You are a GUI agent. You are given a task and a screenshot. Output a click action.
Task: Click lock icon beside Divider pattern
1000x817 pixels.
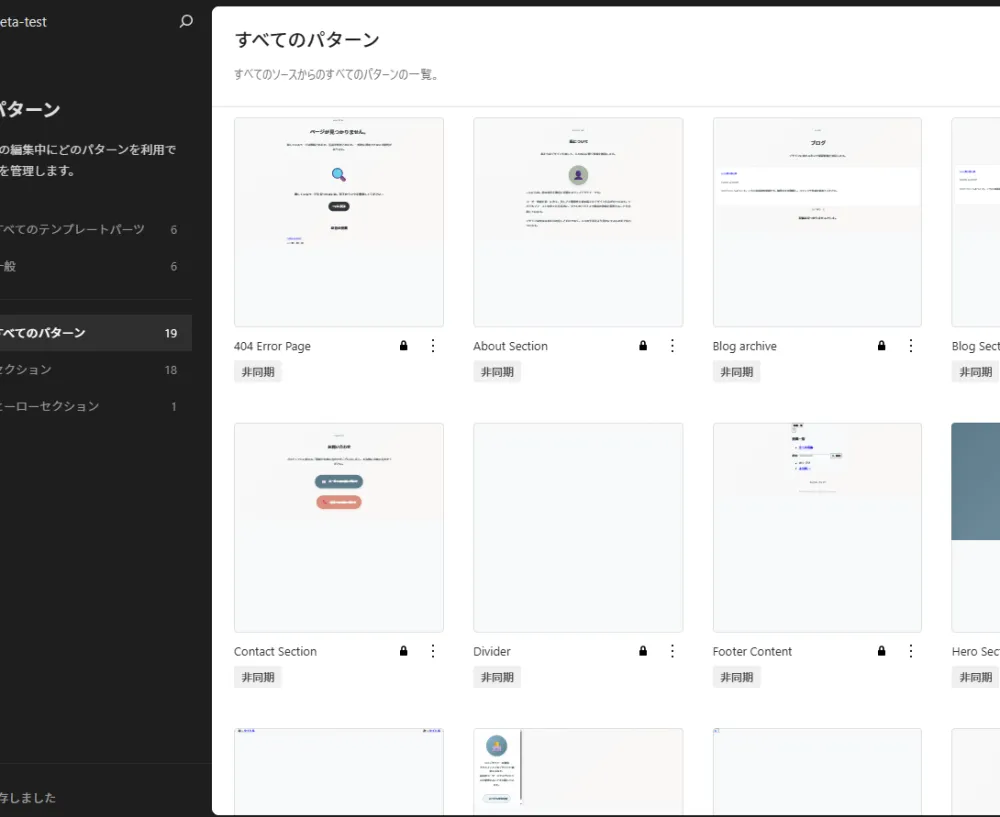pos(643,651)
